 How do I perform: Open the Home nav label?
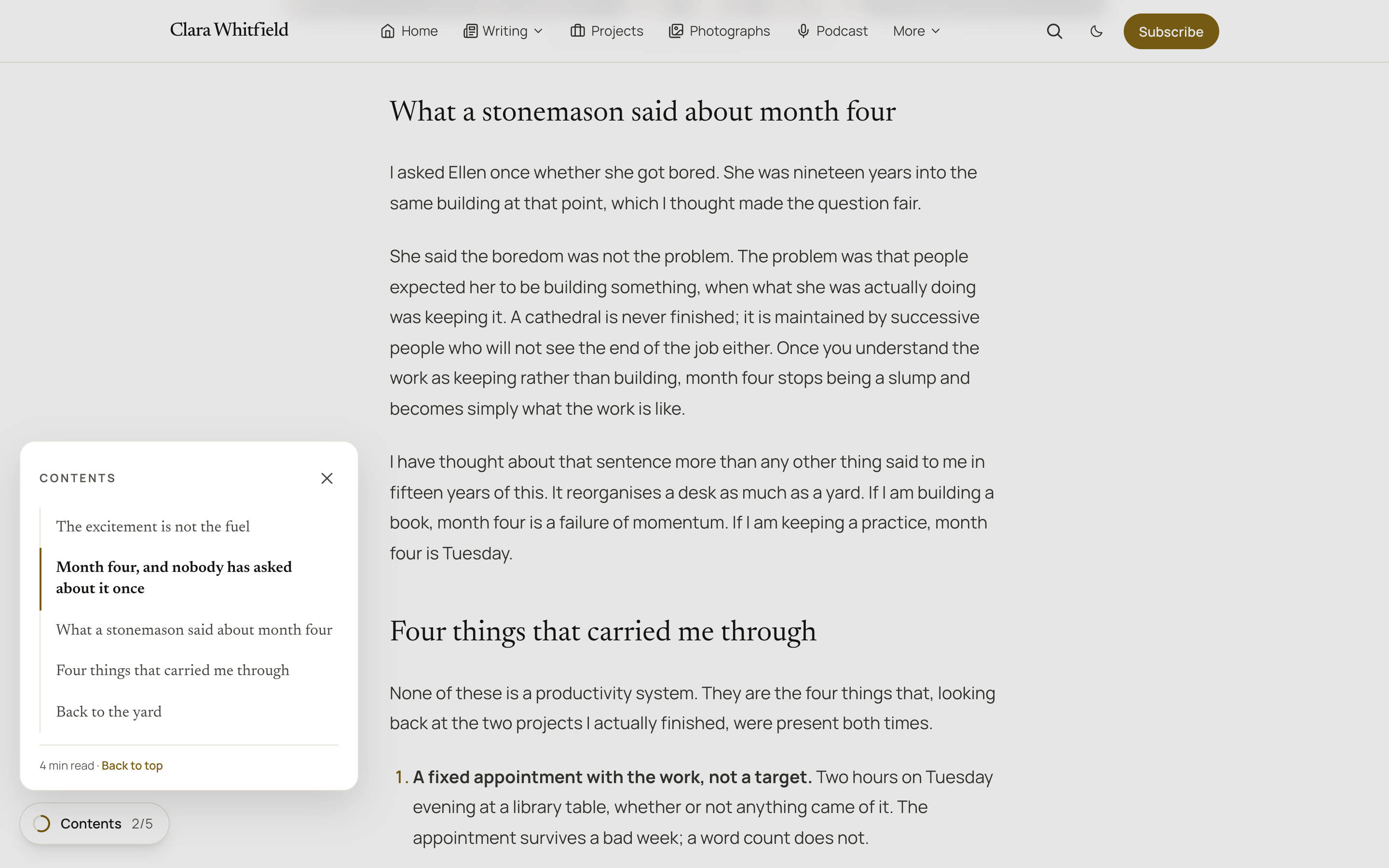[x=419, y=31]
